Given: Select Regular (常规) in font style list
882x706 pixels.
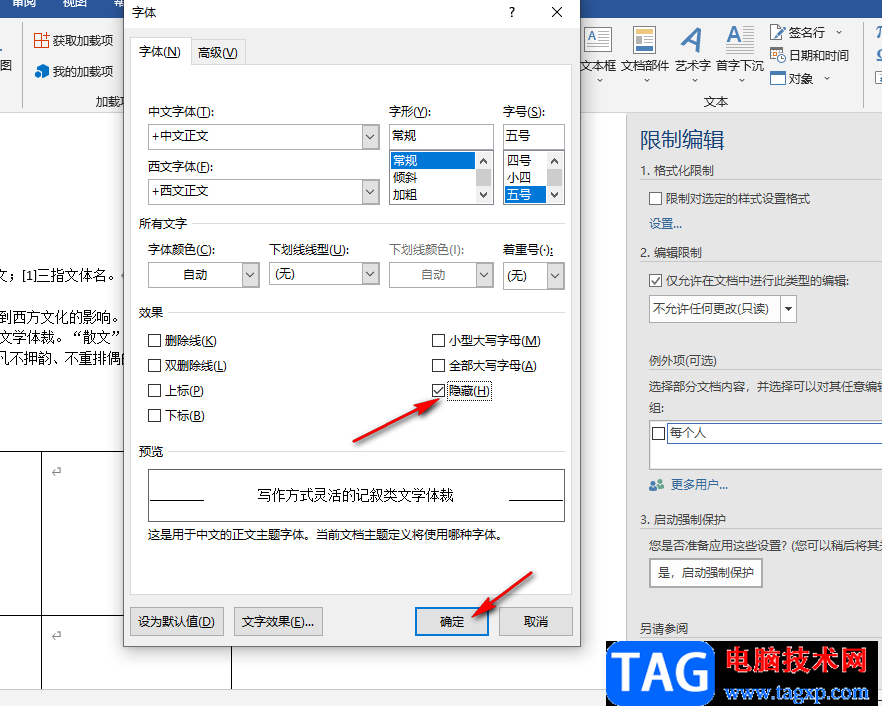Looking at the screenshot, I should [433, 160].
